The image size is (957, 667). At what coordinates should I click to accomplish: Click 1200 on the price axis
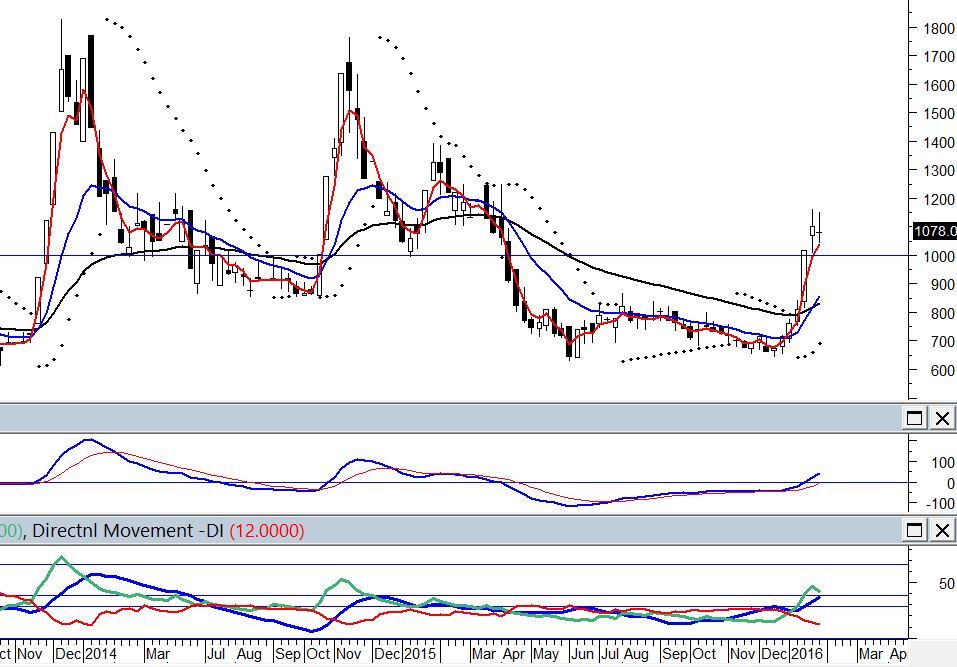[939, 200]
